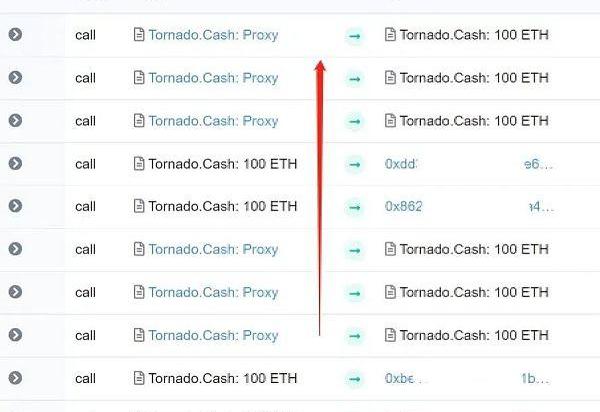Click green arrow icon in first row
600x412 pixels.
click(x=355, y=36)
